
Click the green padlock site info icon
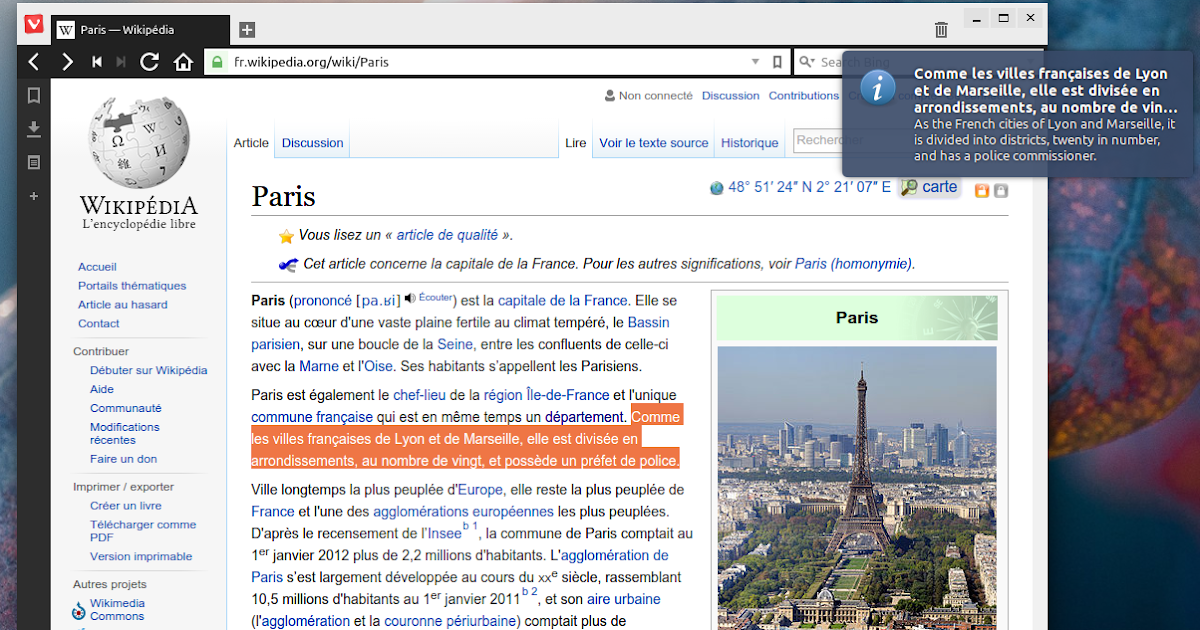(x=217, y=62)
